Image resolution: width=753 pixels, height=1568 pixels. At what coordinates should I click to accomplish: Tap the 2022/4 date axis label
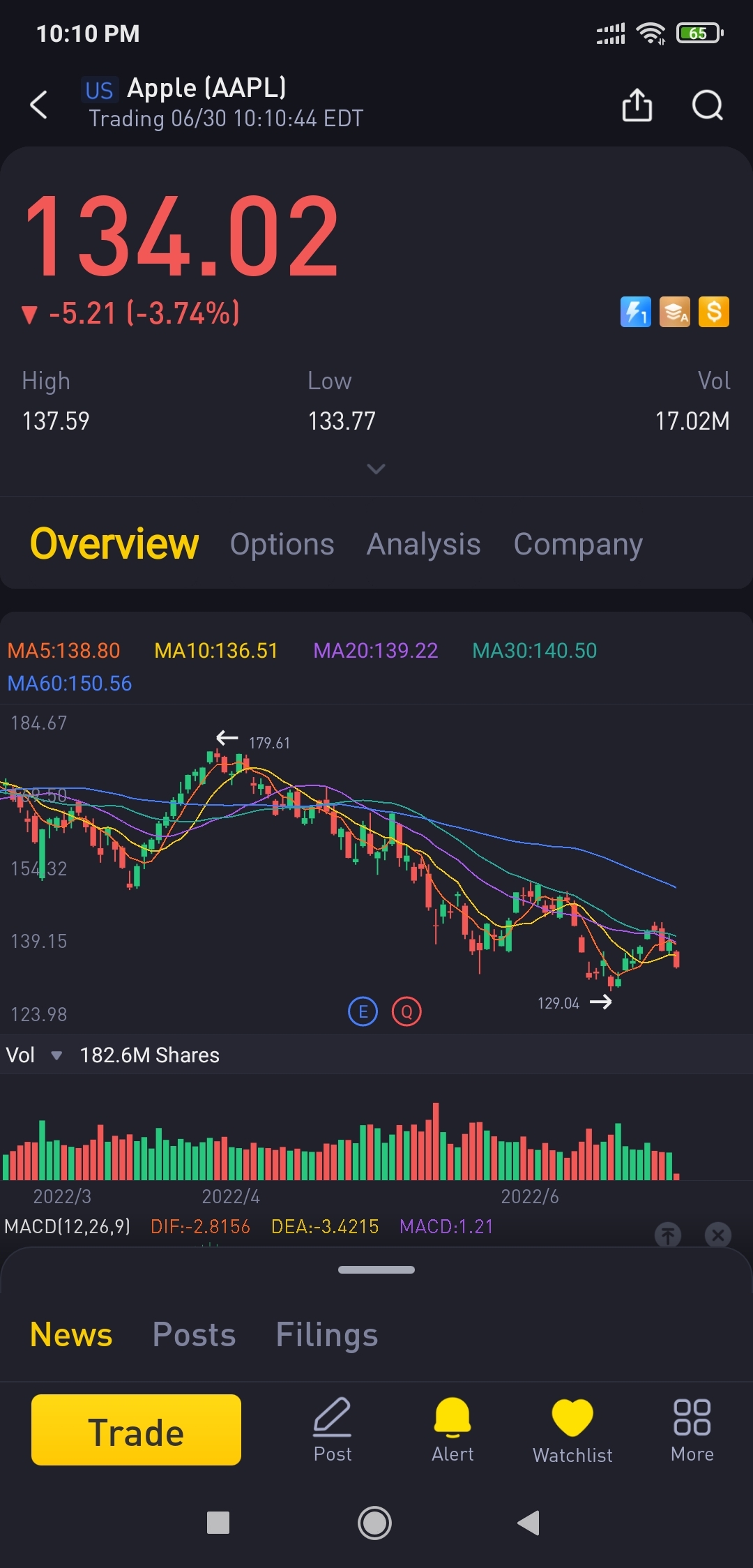[x=231, y=1197]
